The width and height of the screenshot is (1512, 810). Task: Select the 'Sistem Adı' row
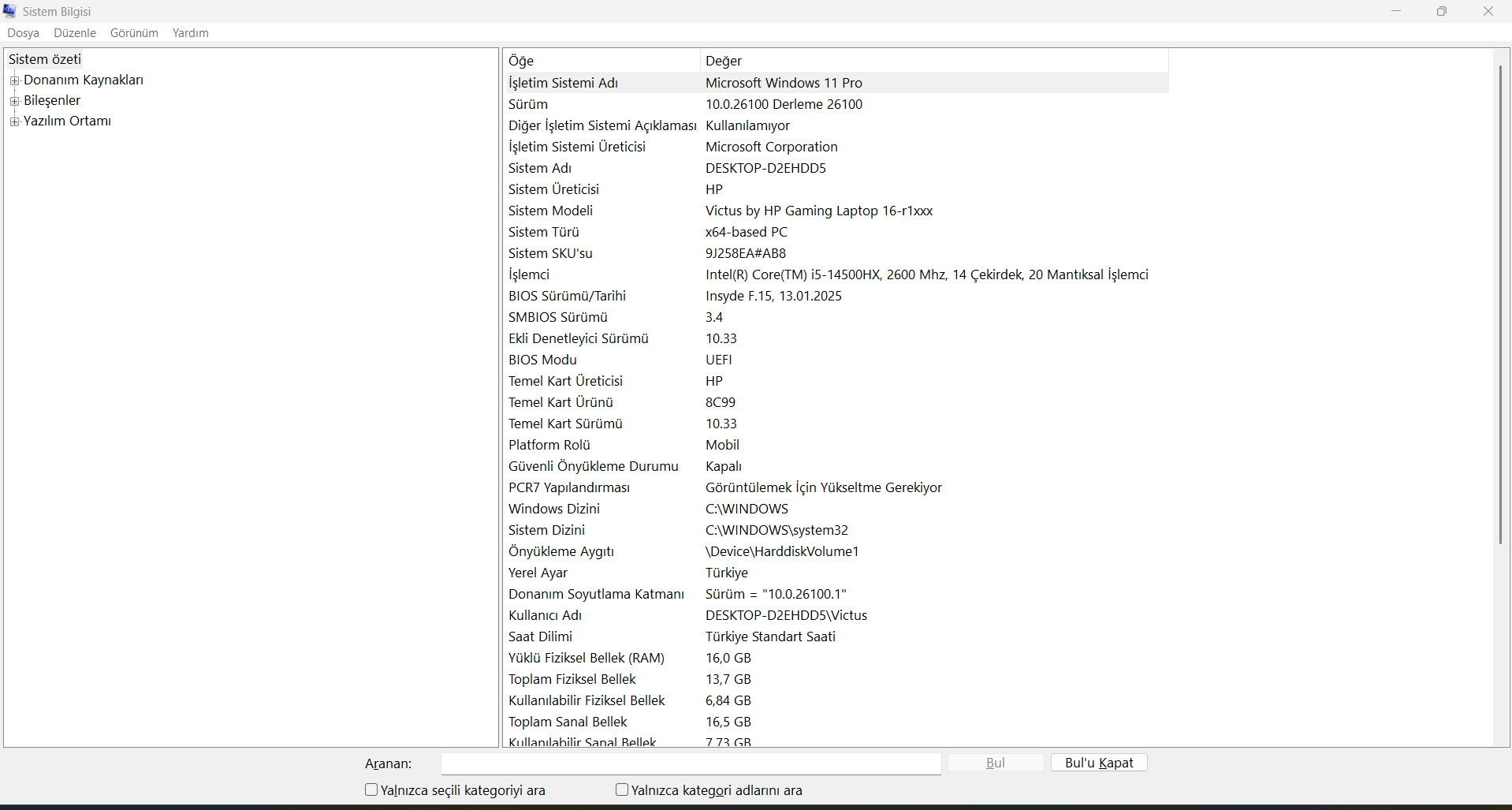pyautogui.click(x=836, y=168)
